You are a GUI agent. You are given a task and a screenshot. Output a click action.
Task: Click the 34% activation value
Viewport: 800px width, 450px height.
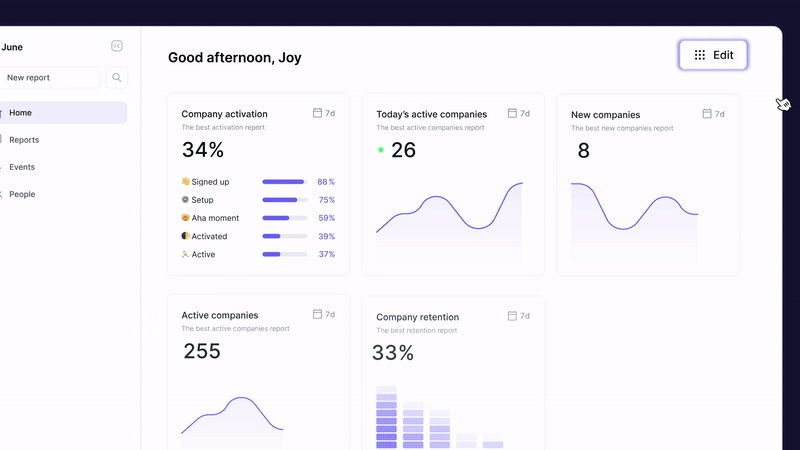click(203, 150)
